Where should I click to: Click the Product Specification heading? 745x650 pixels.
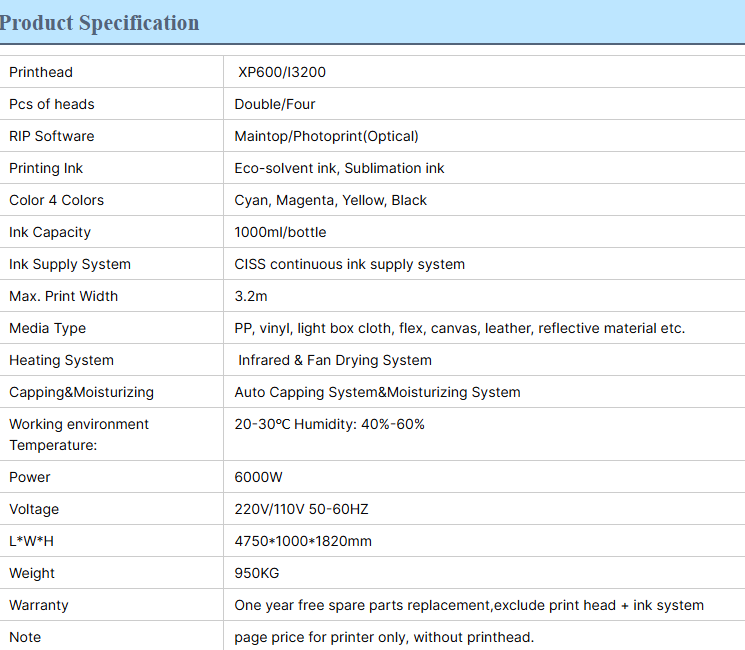(100, 23)
